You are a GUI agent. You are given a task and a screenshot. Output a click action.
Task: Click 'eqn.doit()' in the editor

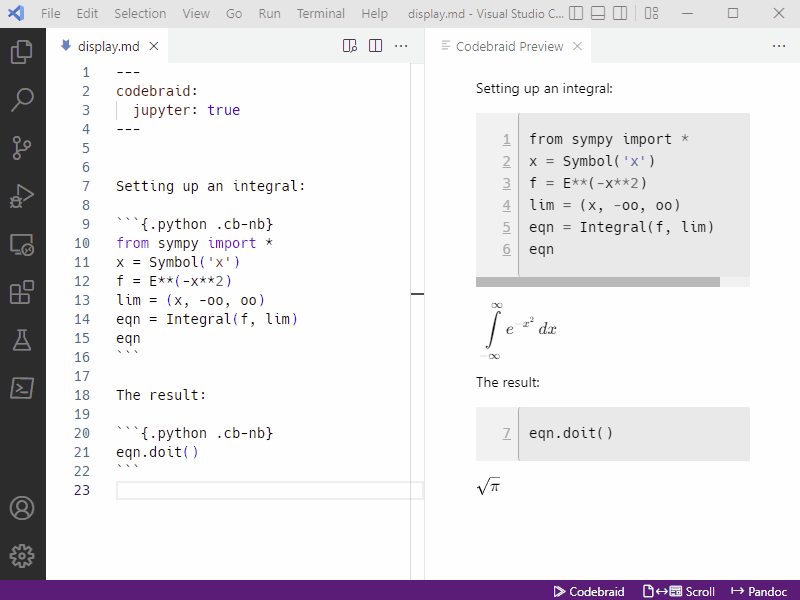coord(157,453)
